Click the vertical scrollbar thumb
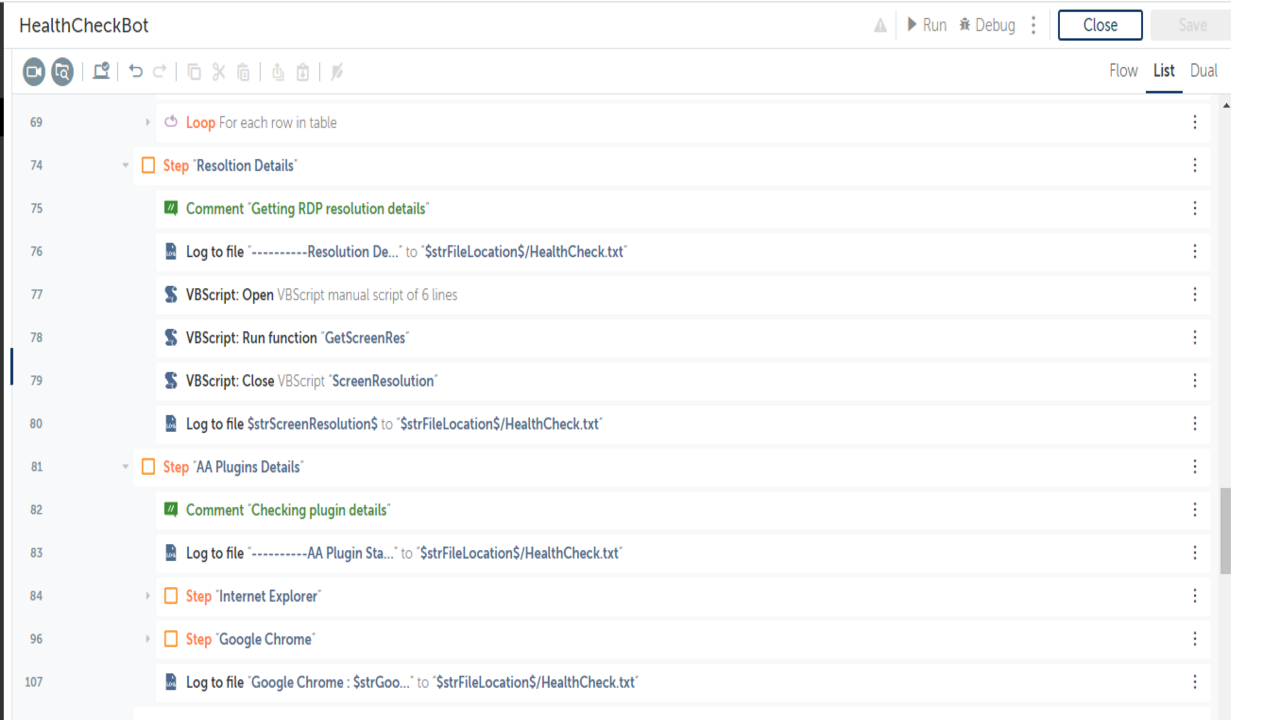1280x720 pixels. tap(1225, 530)
